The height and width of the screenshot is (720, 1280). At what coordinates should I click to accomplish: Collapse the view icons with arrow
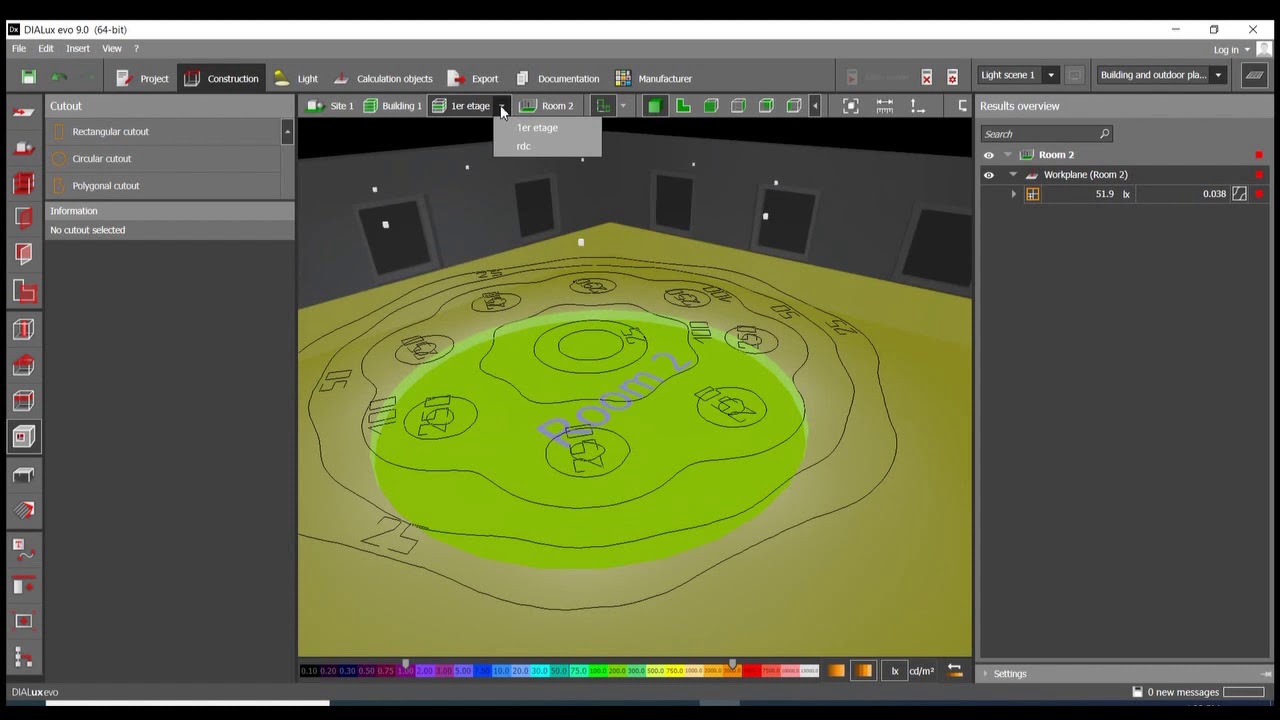tap(815, 106)
